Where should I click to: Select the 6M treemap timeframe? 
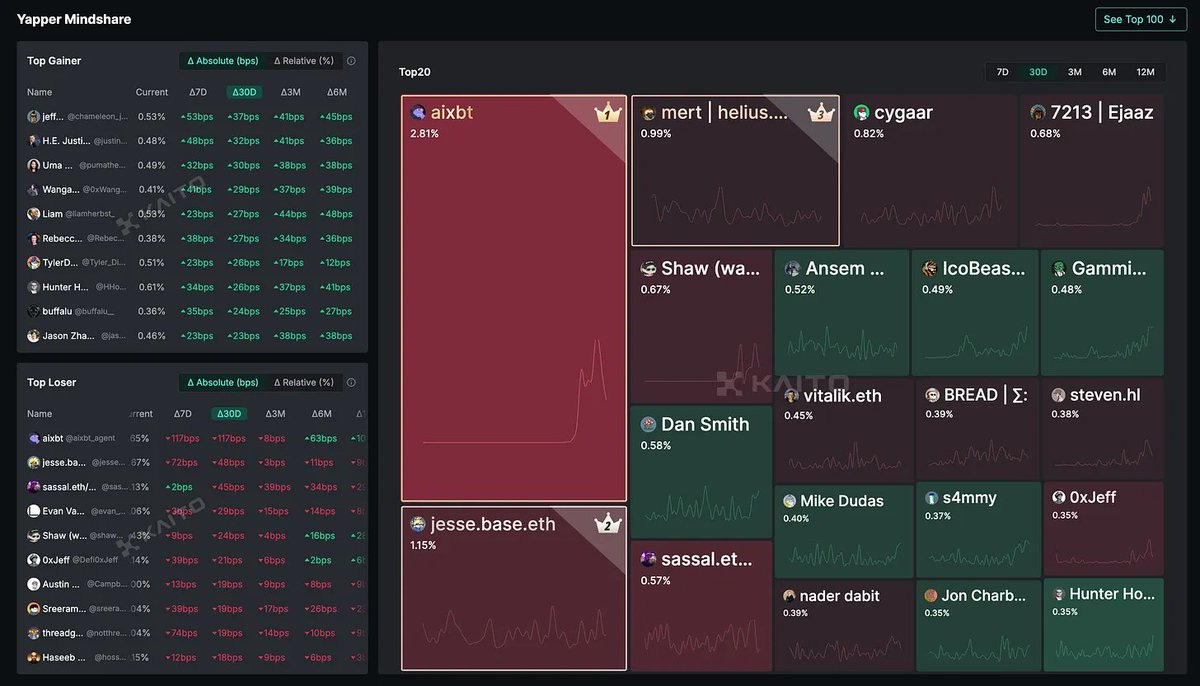(x=1109, y=72)
